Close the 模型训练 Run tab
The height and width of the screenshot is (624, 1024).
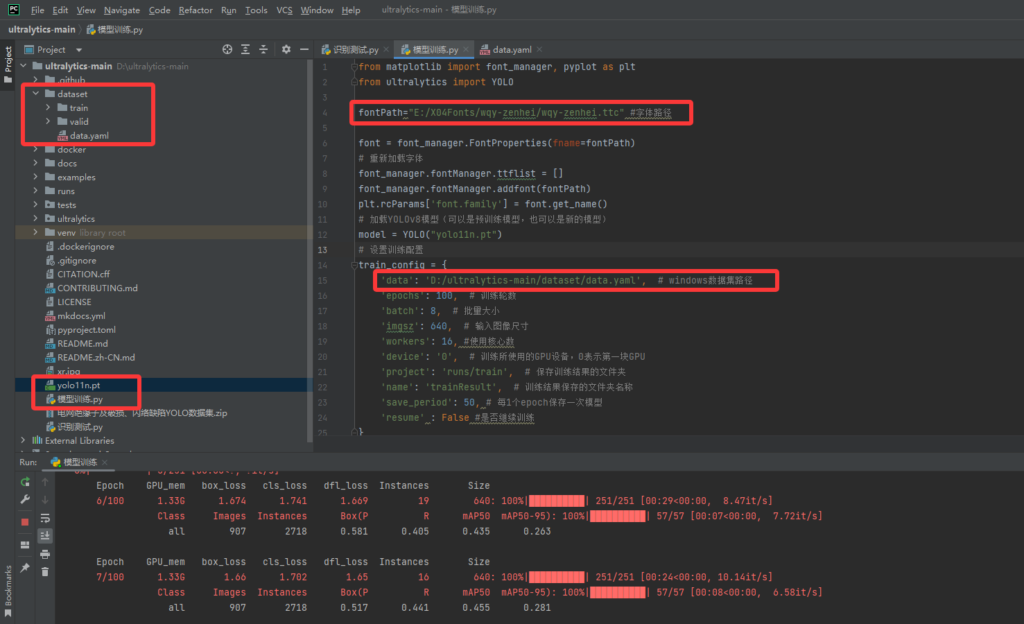[104, 462]
